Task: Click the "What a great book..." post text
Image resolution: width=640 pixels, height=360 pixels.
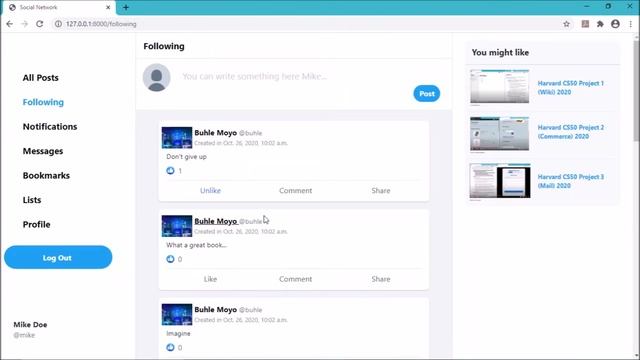Action: (x=196, y=245)
